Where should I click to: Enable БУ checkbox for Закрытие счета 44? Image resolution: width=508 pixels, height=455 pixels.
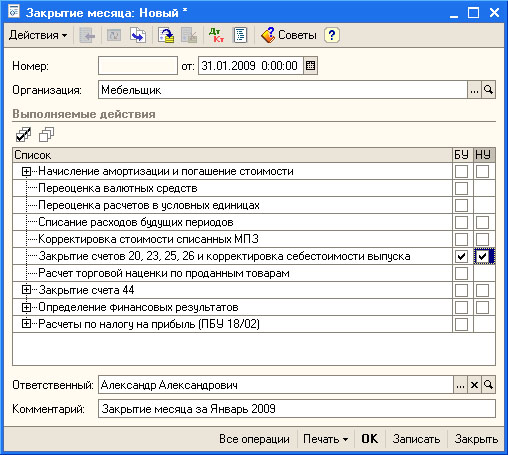pyautogui.click(x=461, y=290)
